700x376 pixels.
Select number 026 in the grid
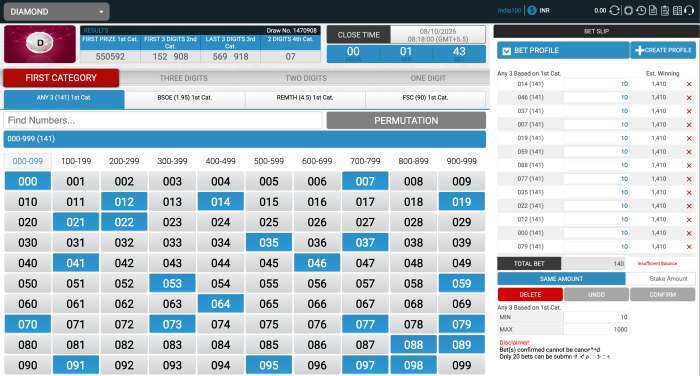[x=317, y=222]
